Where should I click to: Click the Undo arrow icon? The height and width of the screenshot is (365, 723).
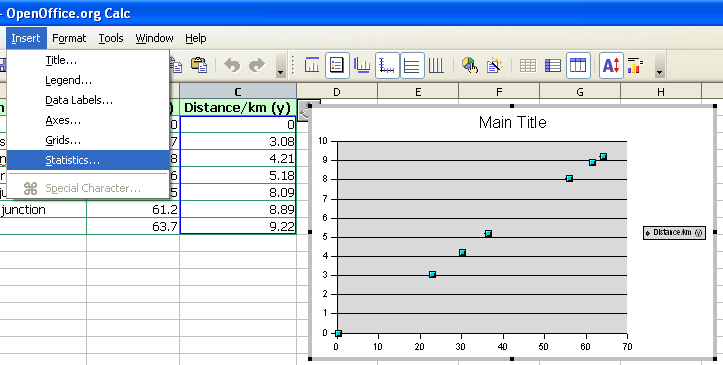(232, 65)
